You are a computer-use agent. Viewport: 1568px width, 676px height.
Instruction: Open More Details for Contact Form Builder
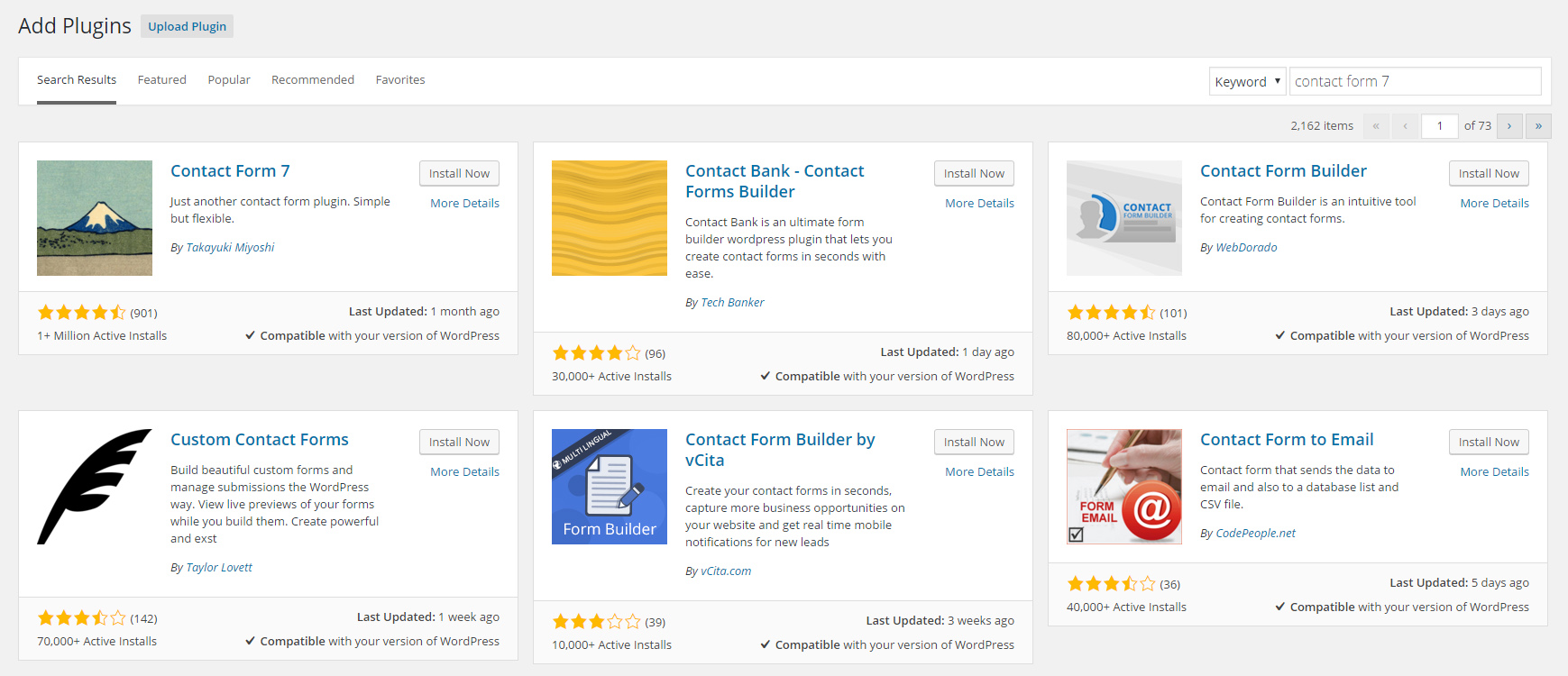[1494, 203]
